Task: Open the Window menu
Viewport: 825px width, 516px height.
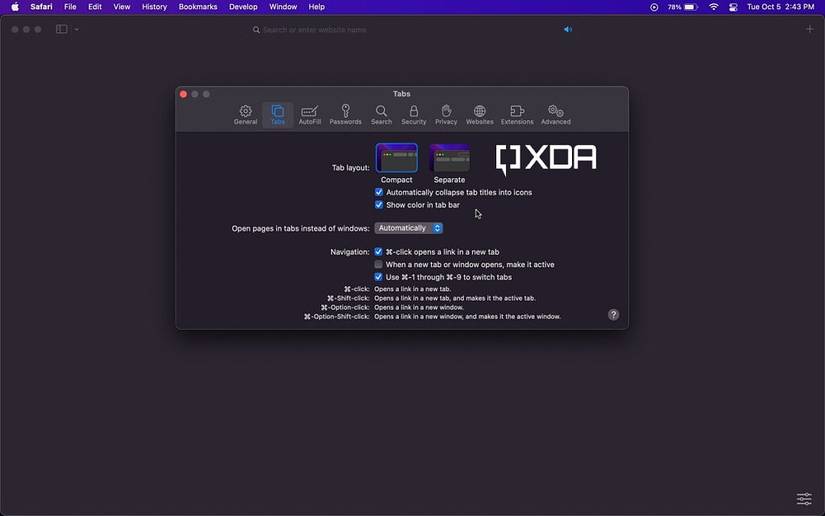Action: (283, 7)
